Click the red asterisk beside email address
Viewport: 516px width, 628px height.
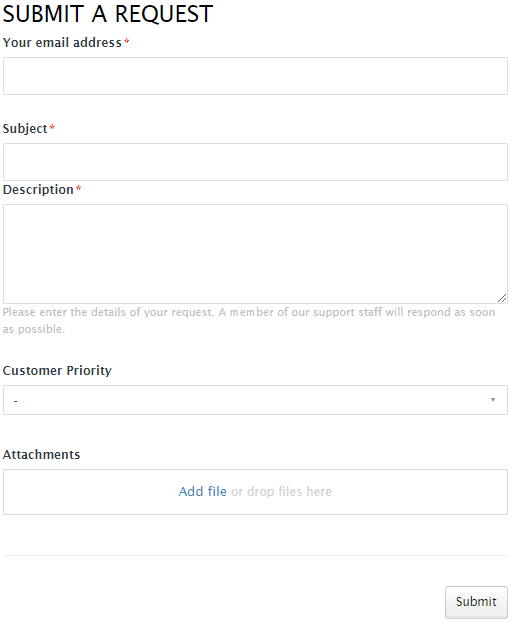[x=127, y=41]
